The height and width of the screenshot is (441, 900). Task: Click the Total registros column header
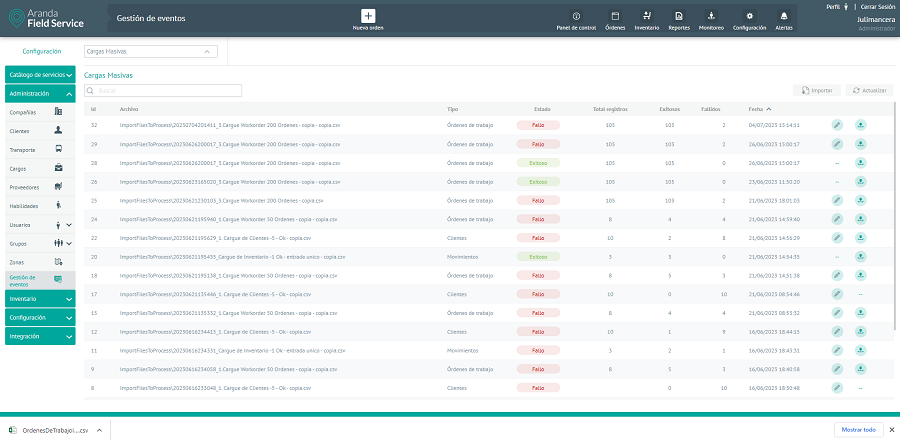tap(610, 109)
